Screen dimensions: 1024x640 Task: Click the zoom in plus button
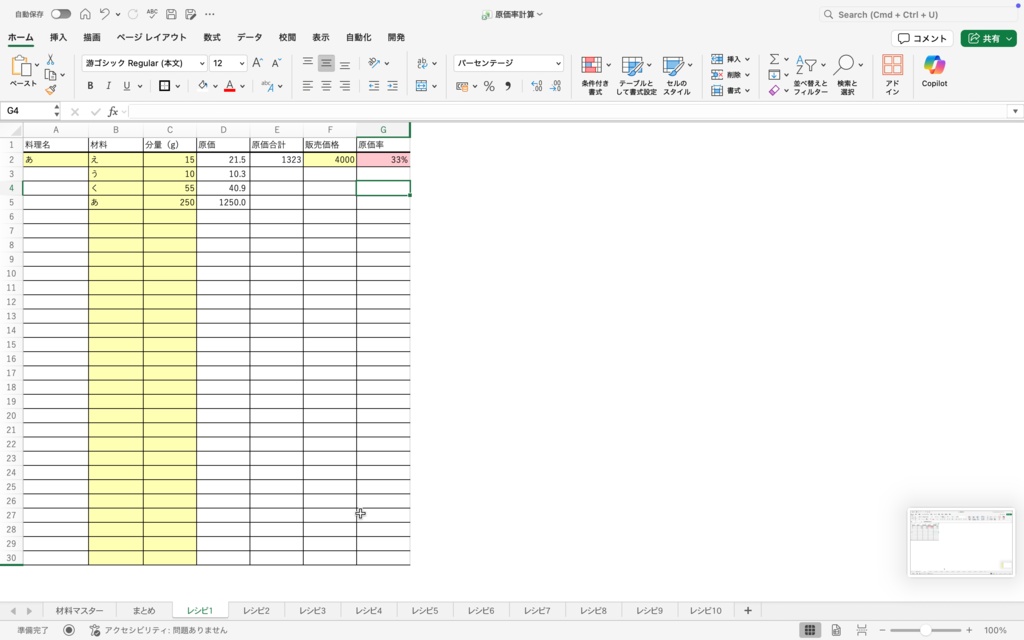click(969, 630)
